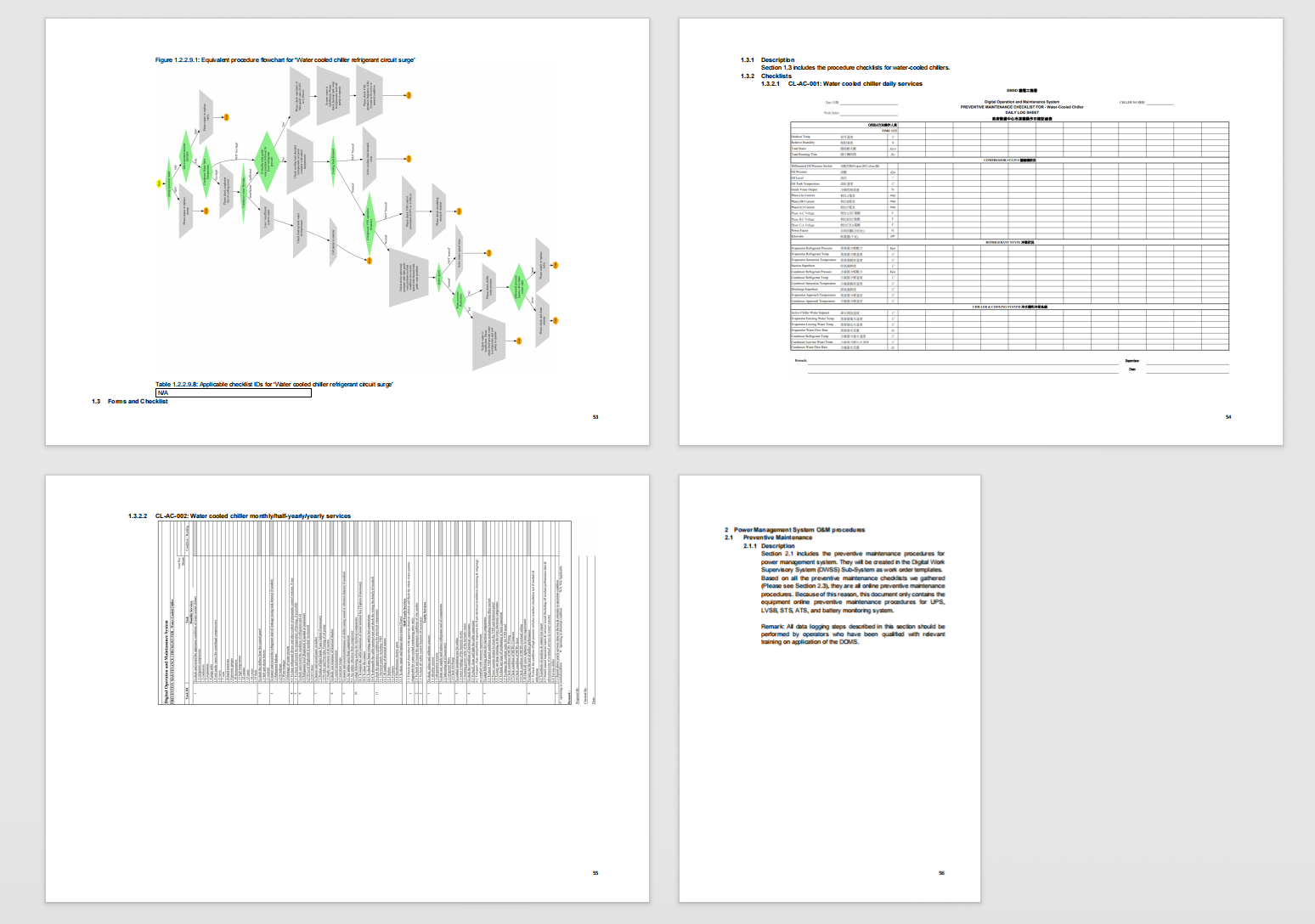The image size is (1315, 924).
Task: Click the '1.3.1 Description' heading
Action: (768, 60)
